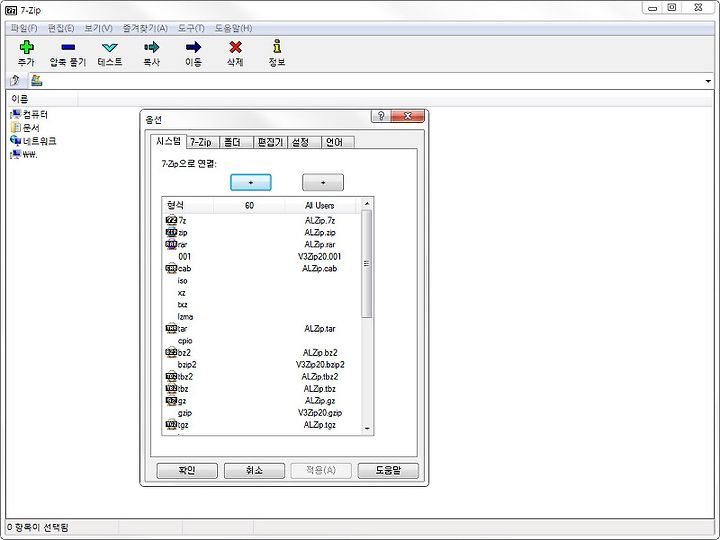Open the 도움말(H) menu
Screen dimensions: 720x540
tap(233, 28)
